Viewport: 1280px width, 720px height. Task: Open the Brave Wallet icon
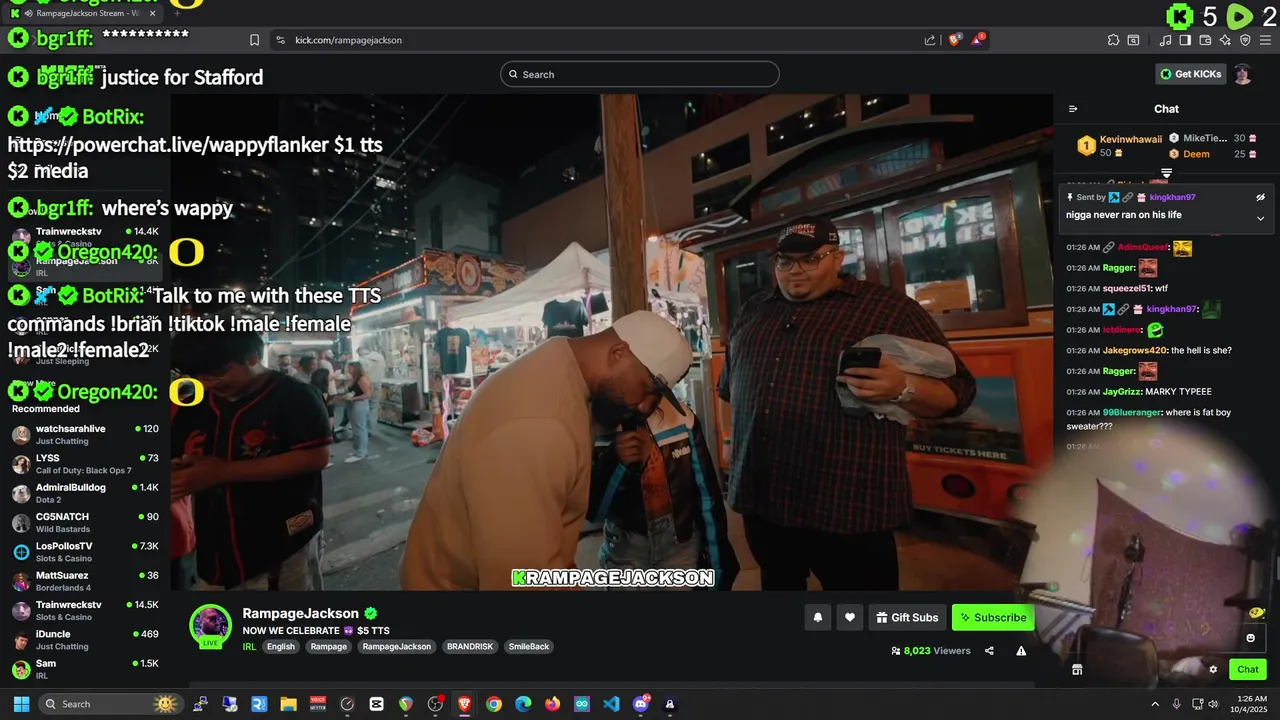(x=1205, y=40)
